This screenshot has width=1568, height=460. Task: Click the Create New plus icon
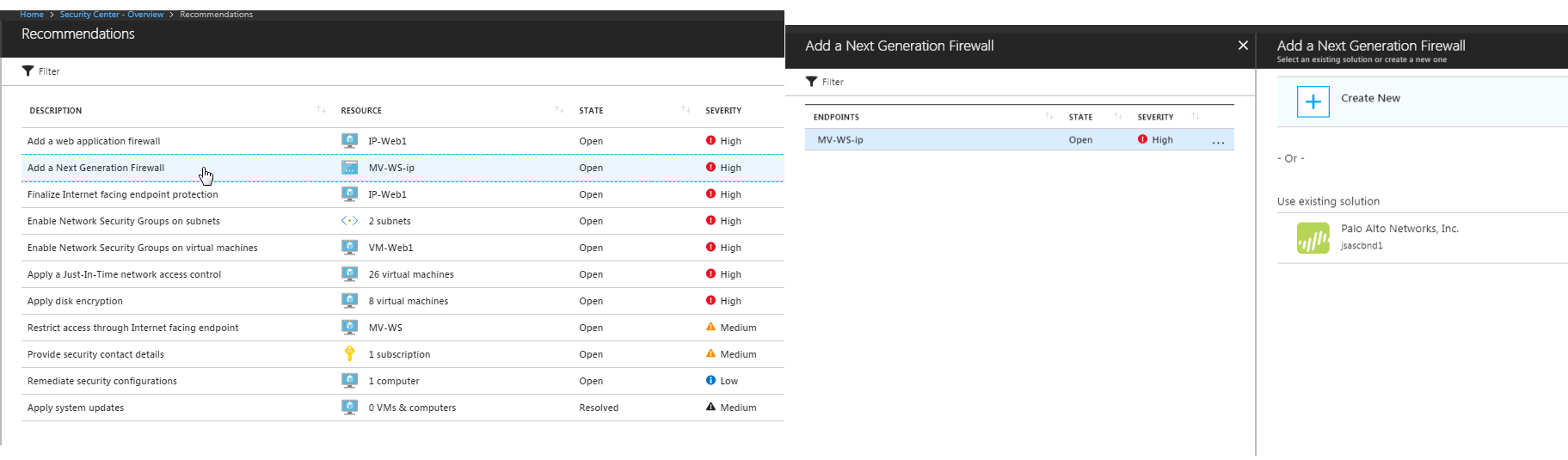[1313, 102]
